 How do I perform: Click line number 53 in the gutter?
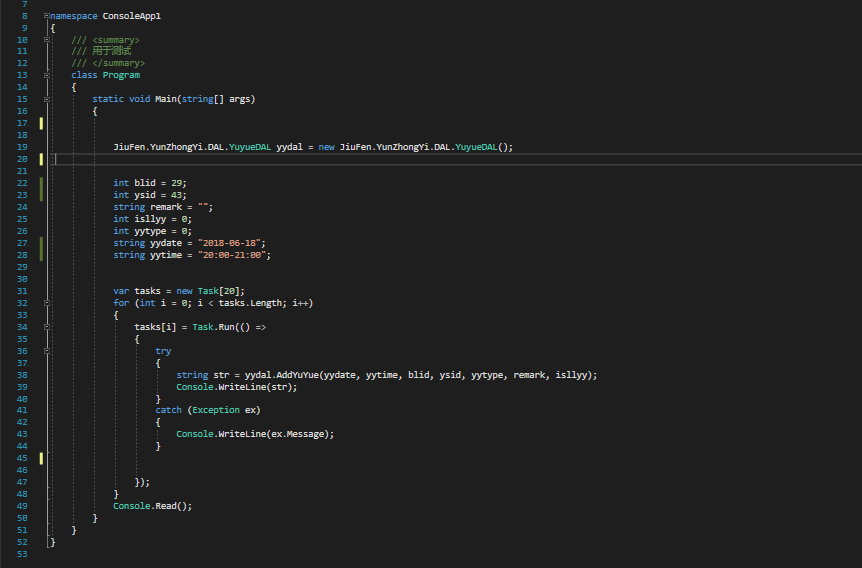coord(22,554)
